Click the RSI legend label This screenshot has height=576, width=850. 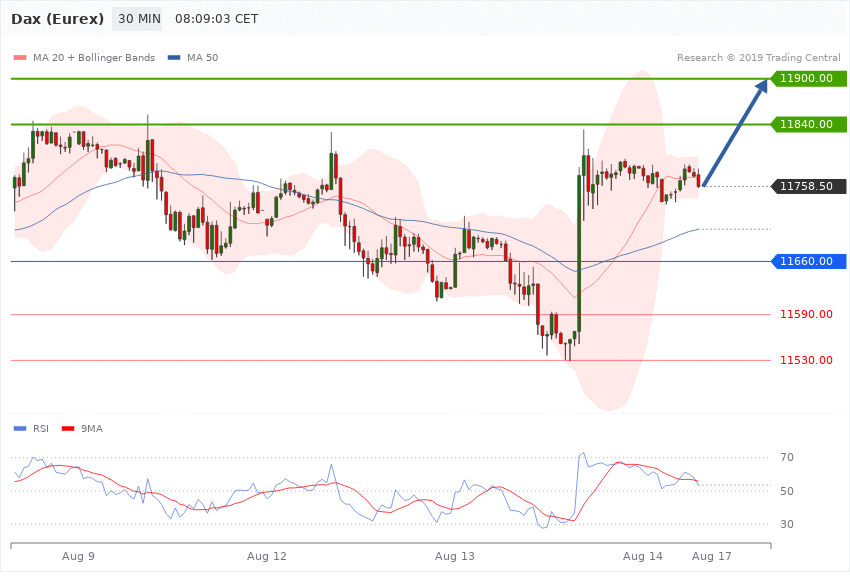(41, 429)
